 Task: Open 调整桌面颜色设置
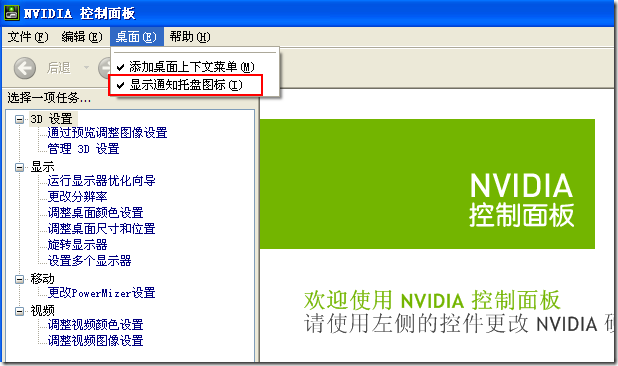coord(95,213)
